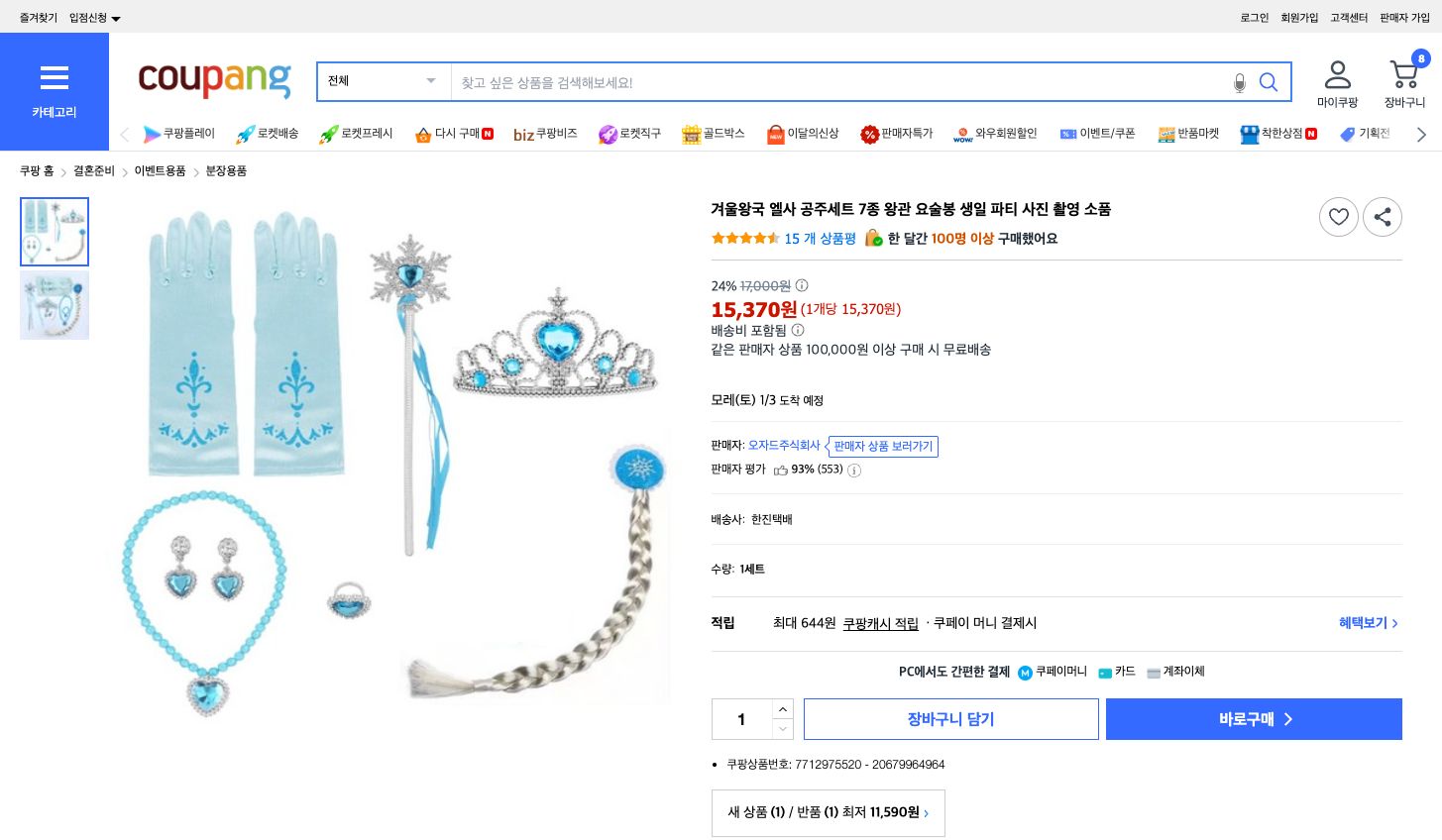Click the 로켓직구 globe icon
Screen dimensions: 1442x840
click(608, 134)
